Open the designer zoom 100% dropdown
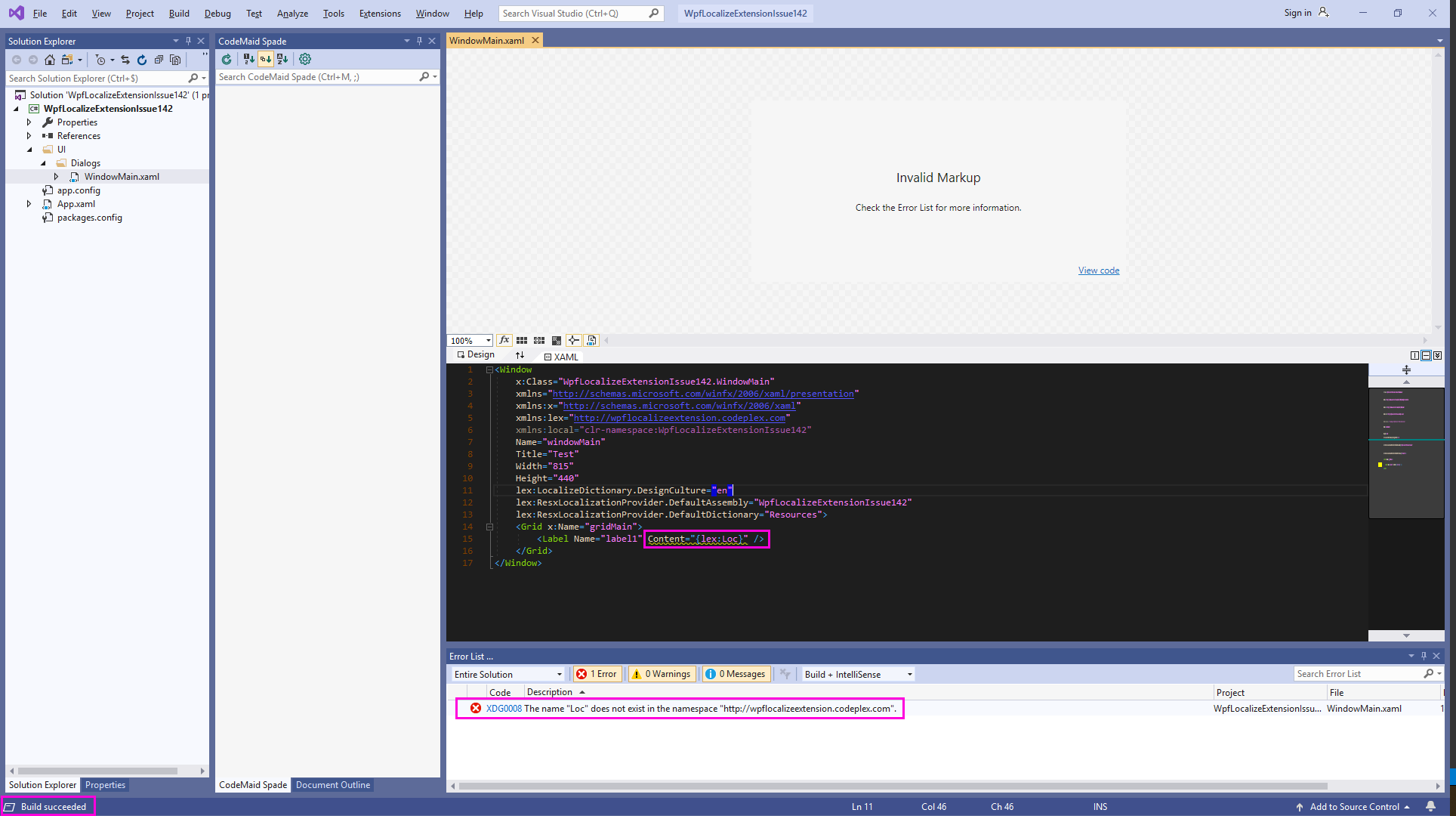The image size is (1456, 816). click(488, 341)
